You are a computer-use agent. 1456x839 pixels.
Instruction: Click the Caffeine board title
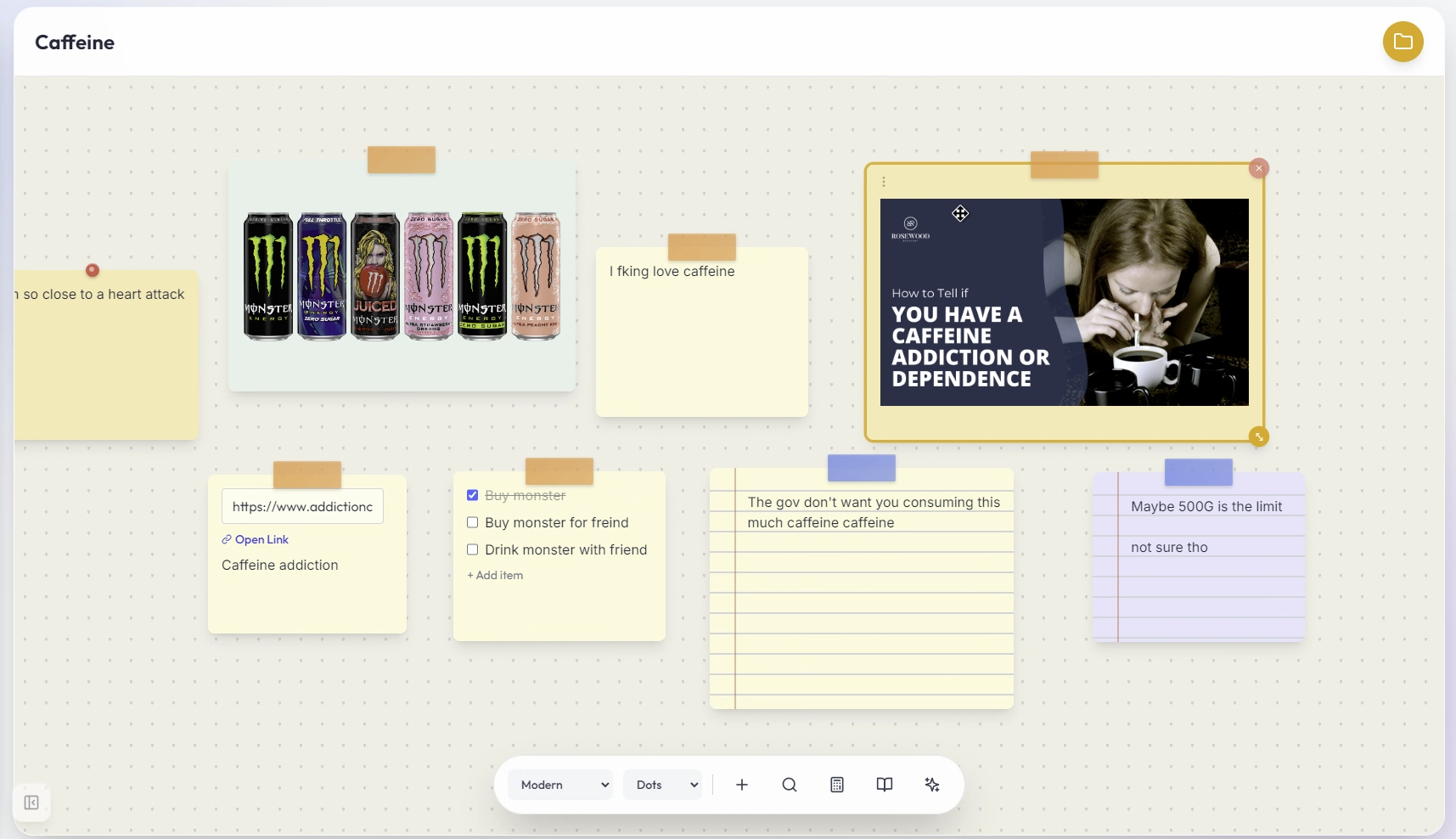75,42
